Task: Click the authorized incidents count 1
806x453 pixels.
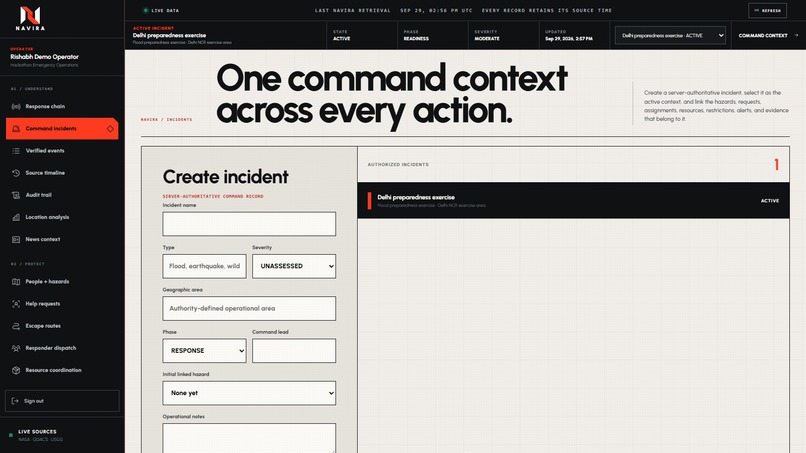Action: point(776,165)
